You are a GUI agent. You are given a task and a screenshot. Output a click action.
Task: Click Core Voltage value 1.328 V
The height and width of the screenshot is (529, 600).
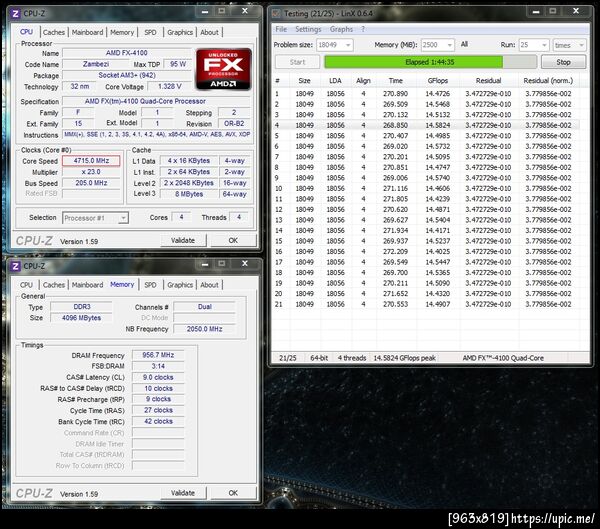[169, 87]
